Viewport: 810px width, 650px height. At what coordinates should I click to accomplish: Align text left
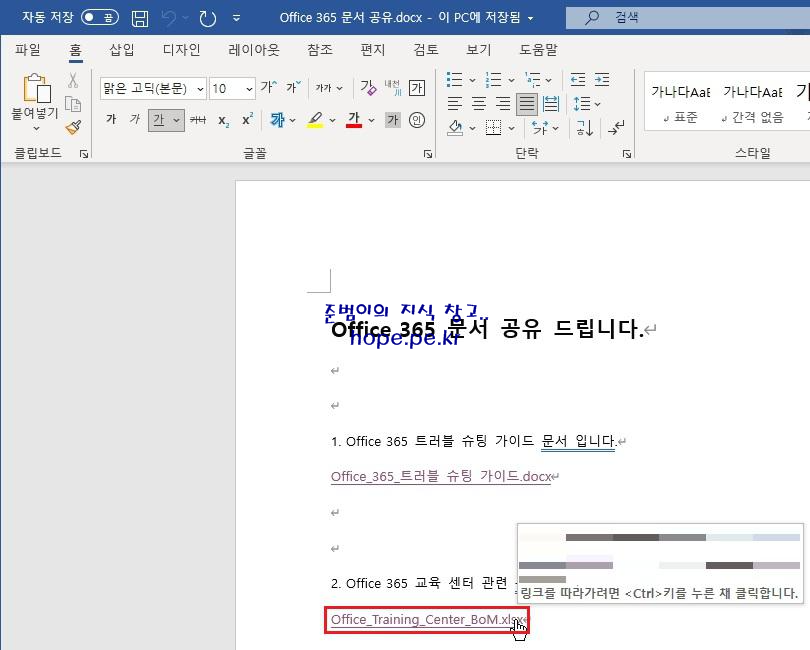455,104
